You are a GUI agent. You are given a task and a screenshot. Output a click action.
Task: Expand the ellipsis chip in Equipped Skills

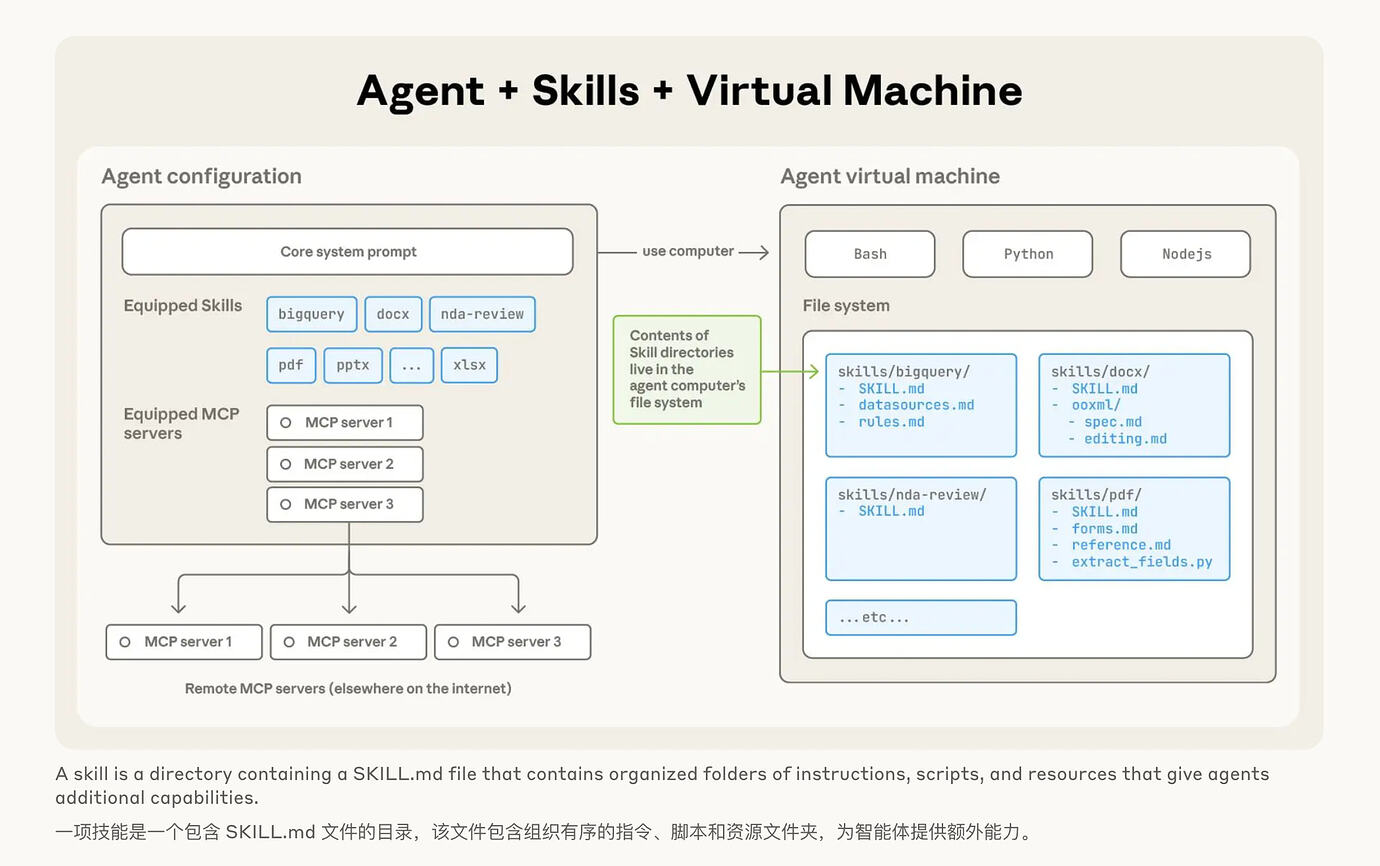click(411, 365)
